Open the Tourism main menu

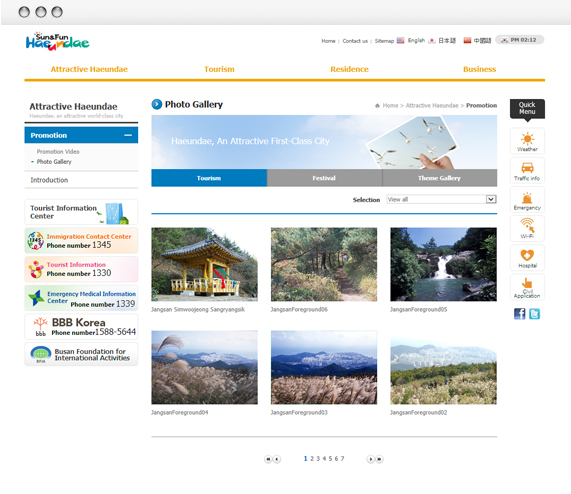click(219, 69)
